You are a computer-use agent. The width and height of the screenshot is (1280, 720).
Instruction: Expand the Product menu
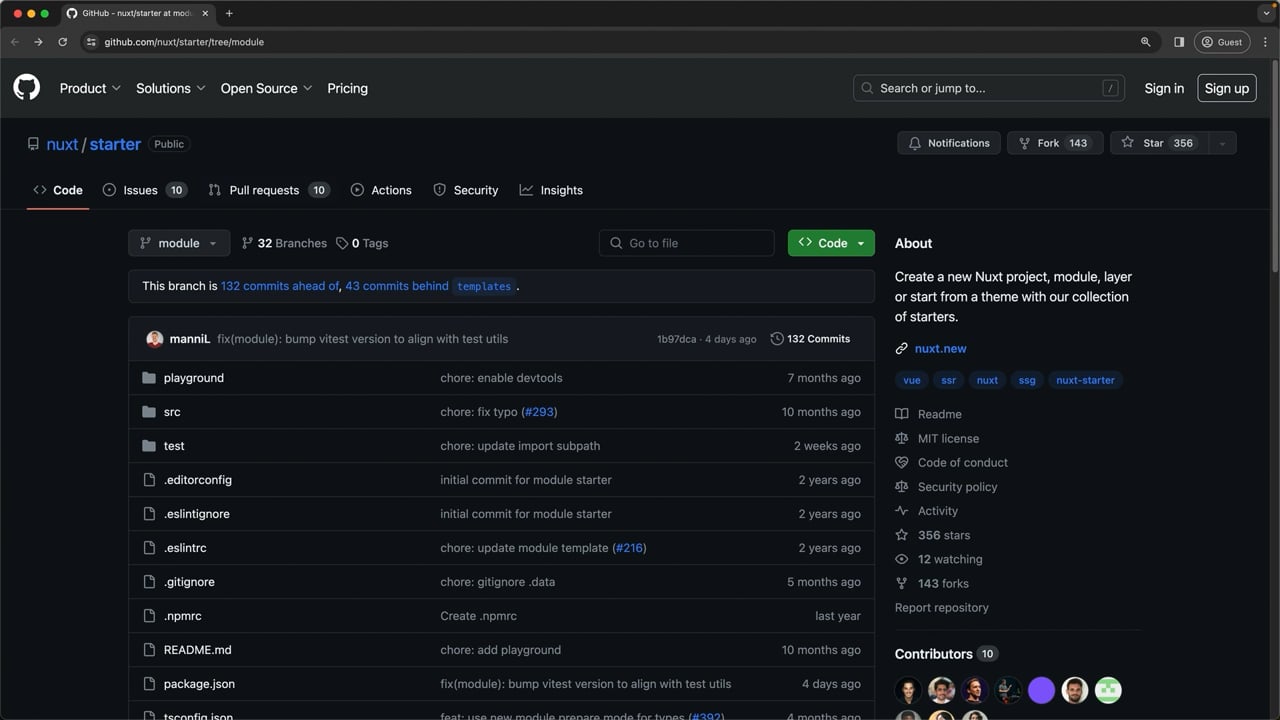[90, 88]
